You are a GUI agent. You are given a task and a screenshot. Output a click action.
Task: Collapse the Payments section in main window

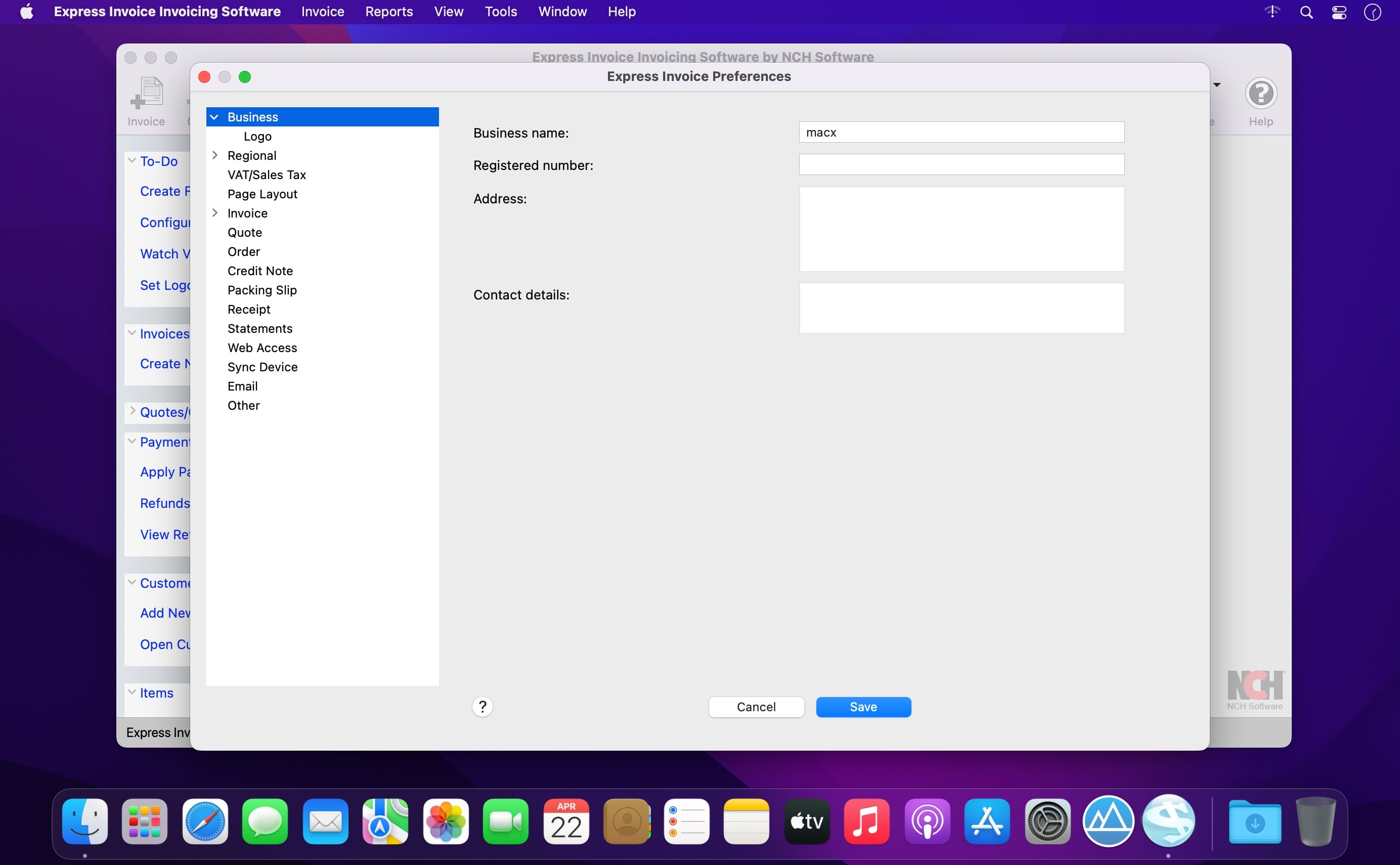[x=132, y=441]
